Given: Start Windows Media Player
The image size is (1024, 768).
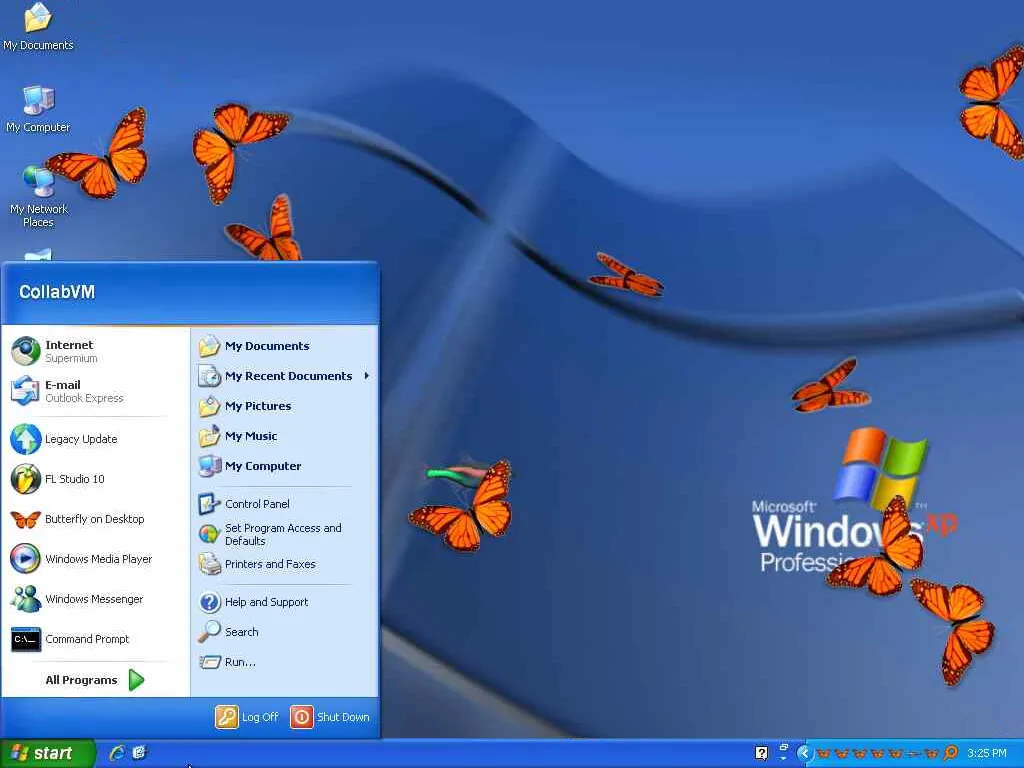Looking at the screenshot, I should click(96, 559).
